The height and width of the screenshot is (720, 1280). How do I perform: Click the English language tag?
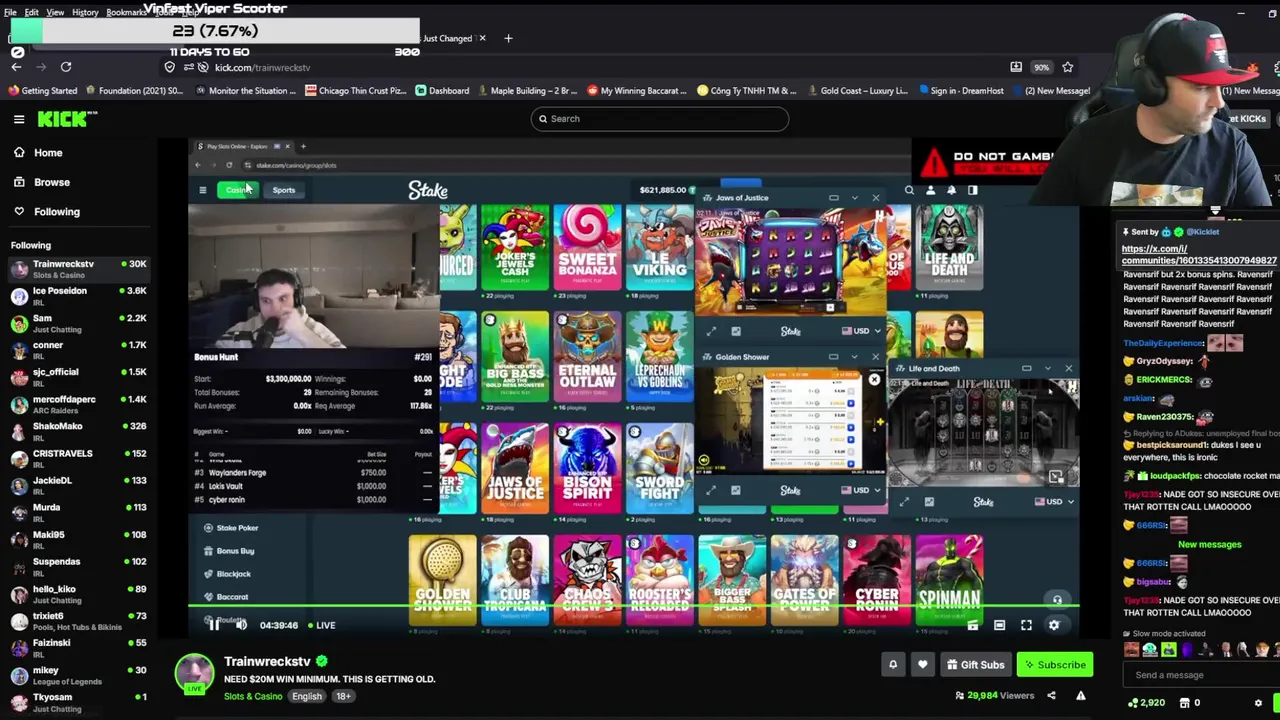pos(307,696)
